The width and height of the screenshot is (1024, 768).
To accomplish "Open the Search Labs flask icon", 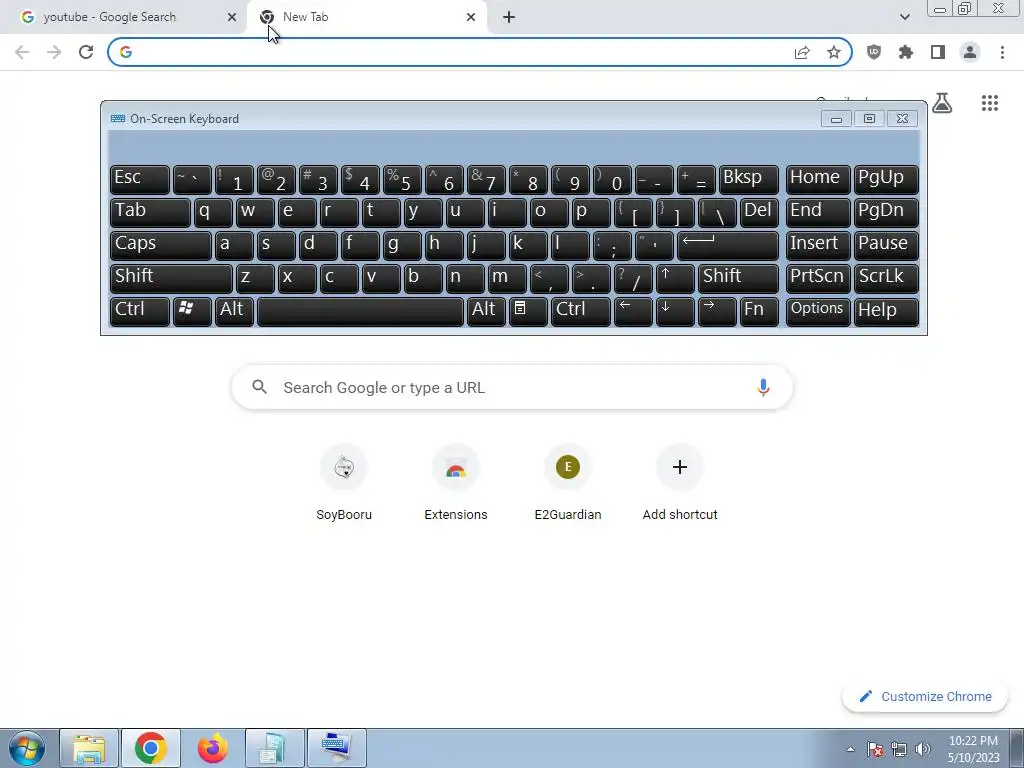I will [x=942, y=103].
